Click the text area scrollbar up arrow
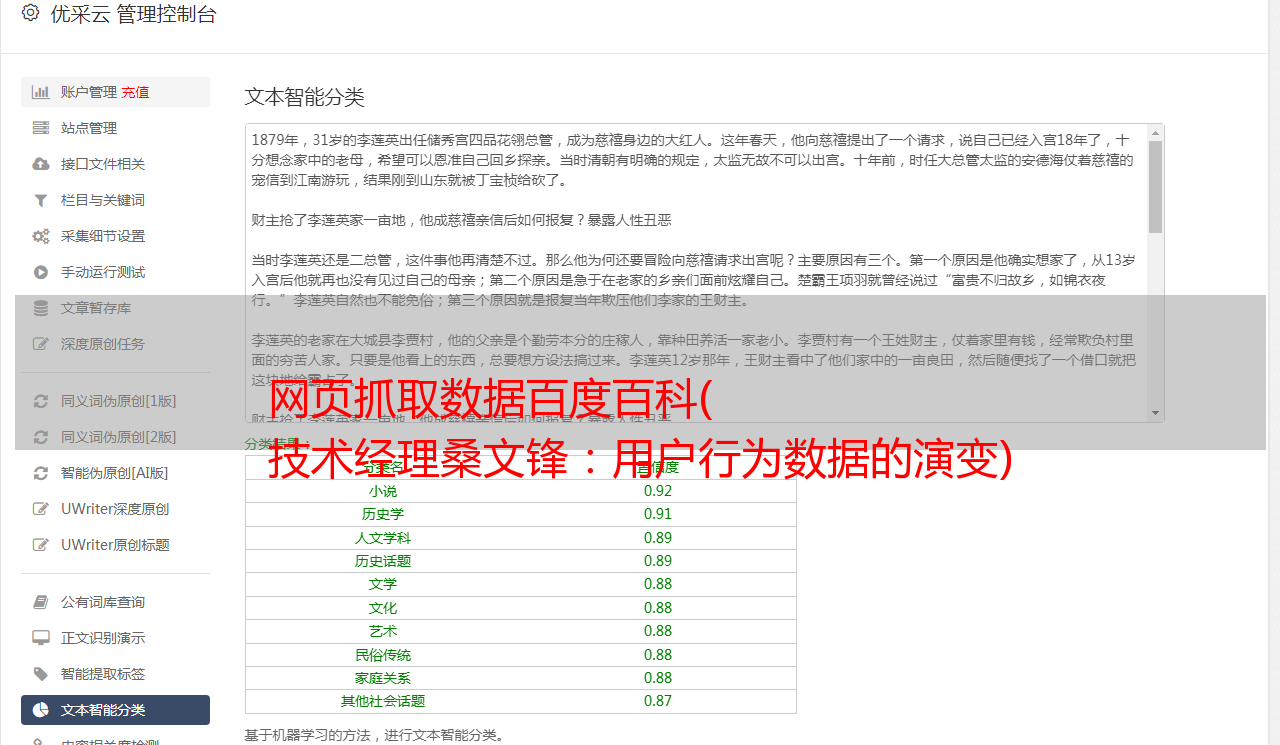 point(1156,132)
